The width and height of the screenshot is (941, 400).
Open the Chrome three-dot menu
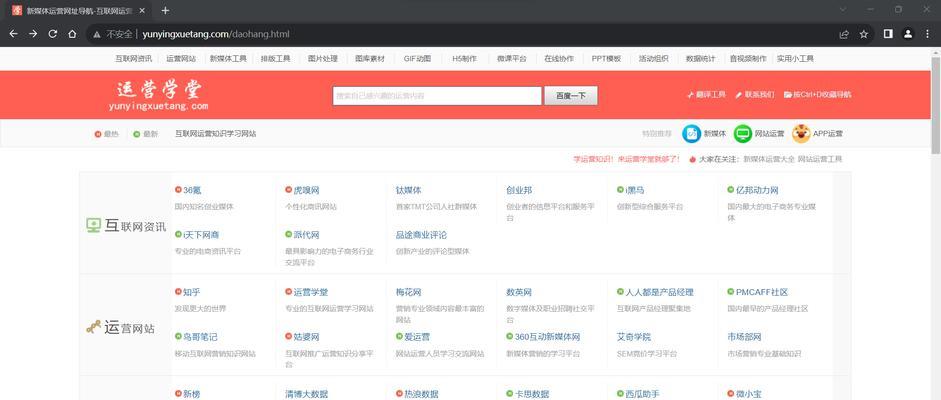(927, 34)
